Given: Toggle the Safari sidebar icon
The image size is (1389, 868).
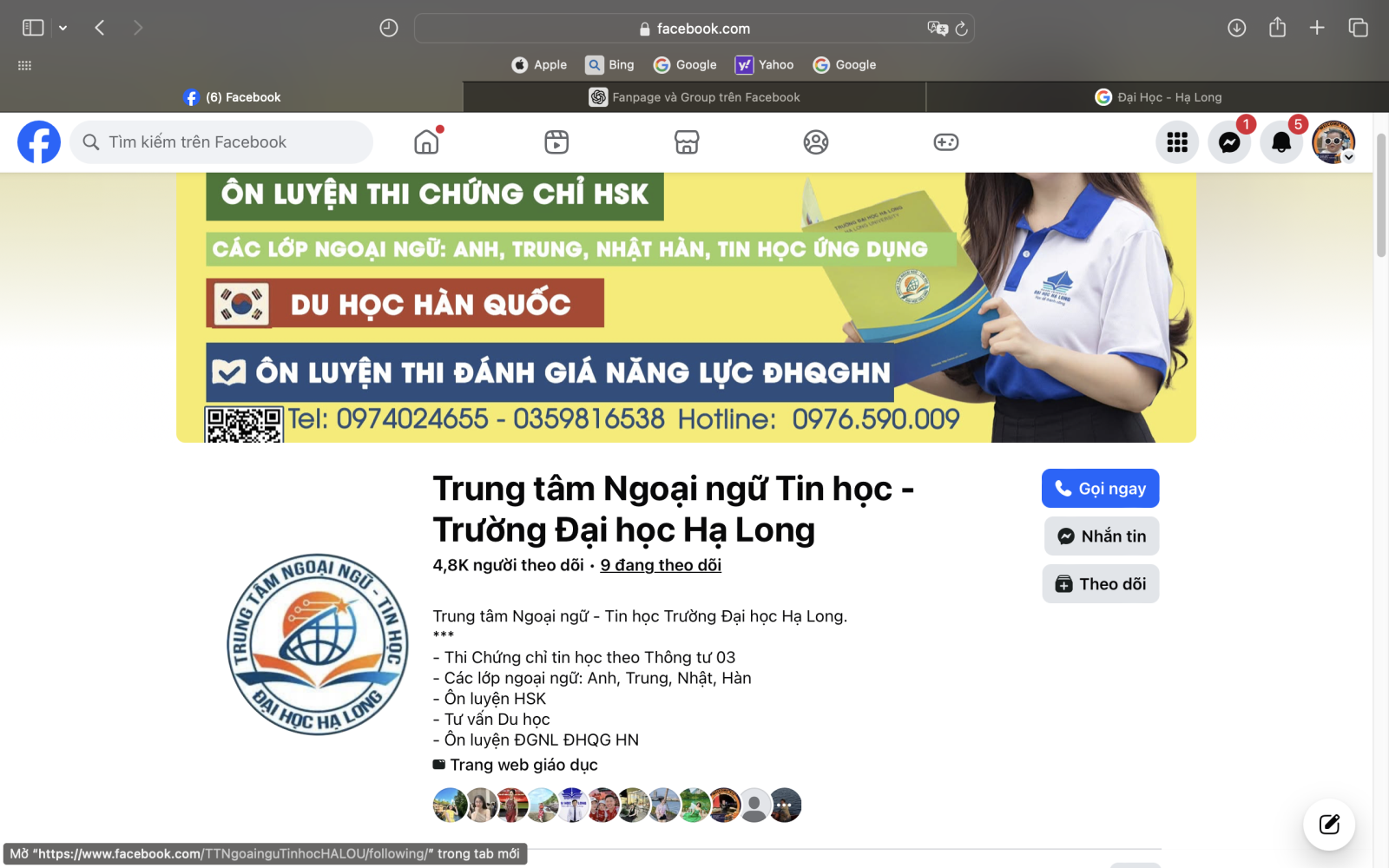Looking at the screenshot, I should coord(33,28).
